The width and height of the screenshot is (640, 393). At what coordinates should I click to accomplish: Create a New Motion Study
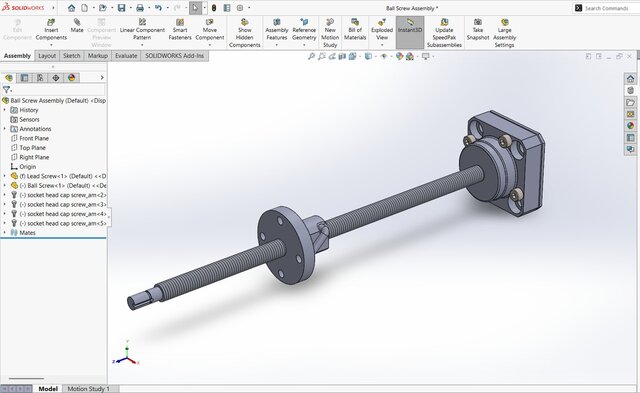click(x=330, y=33)
